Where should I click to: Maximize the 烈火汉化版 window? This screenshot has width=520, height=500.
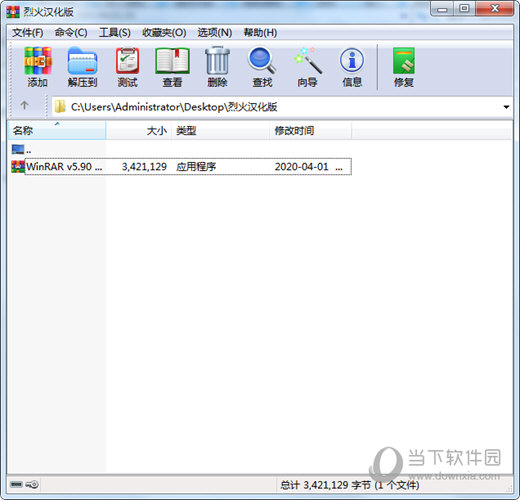pos(465,9)
